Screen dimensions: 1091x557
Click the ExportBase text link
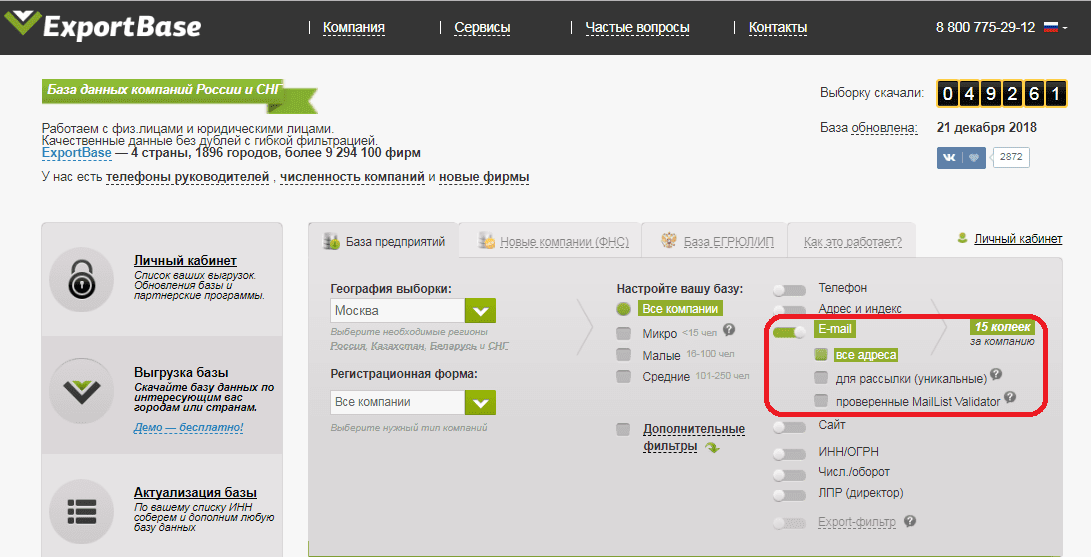click(x=77, y=153)
